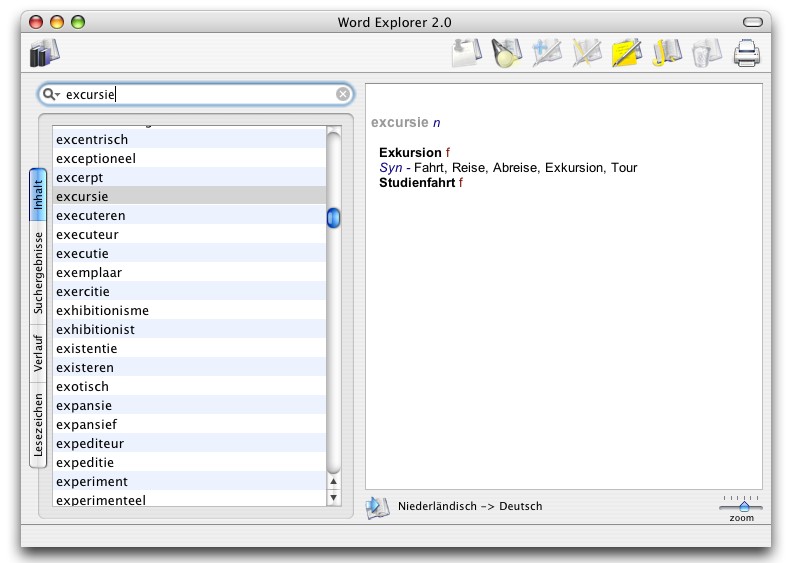Select the word expansie

[189, 405]
